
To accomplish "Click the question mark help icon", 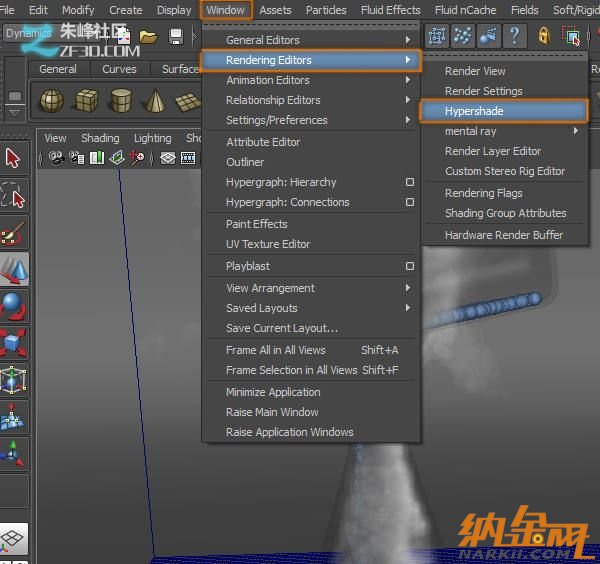I will click(x=515, y=36).
